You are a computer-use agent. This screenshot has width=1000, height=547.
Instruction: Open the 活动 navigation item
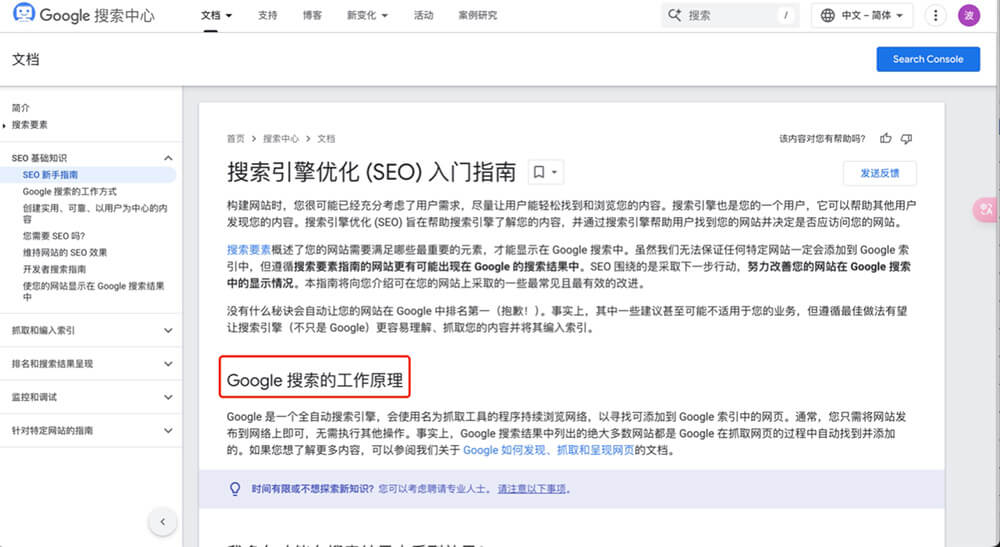pos(423,15)
